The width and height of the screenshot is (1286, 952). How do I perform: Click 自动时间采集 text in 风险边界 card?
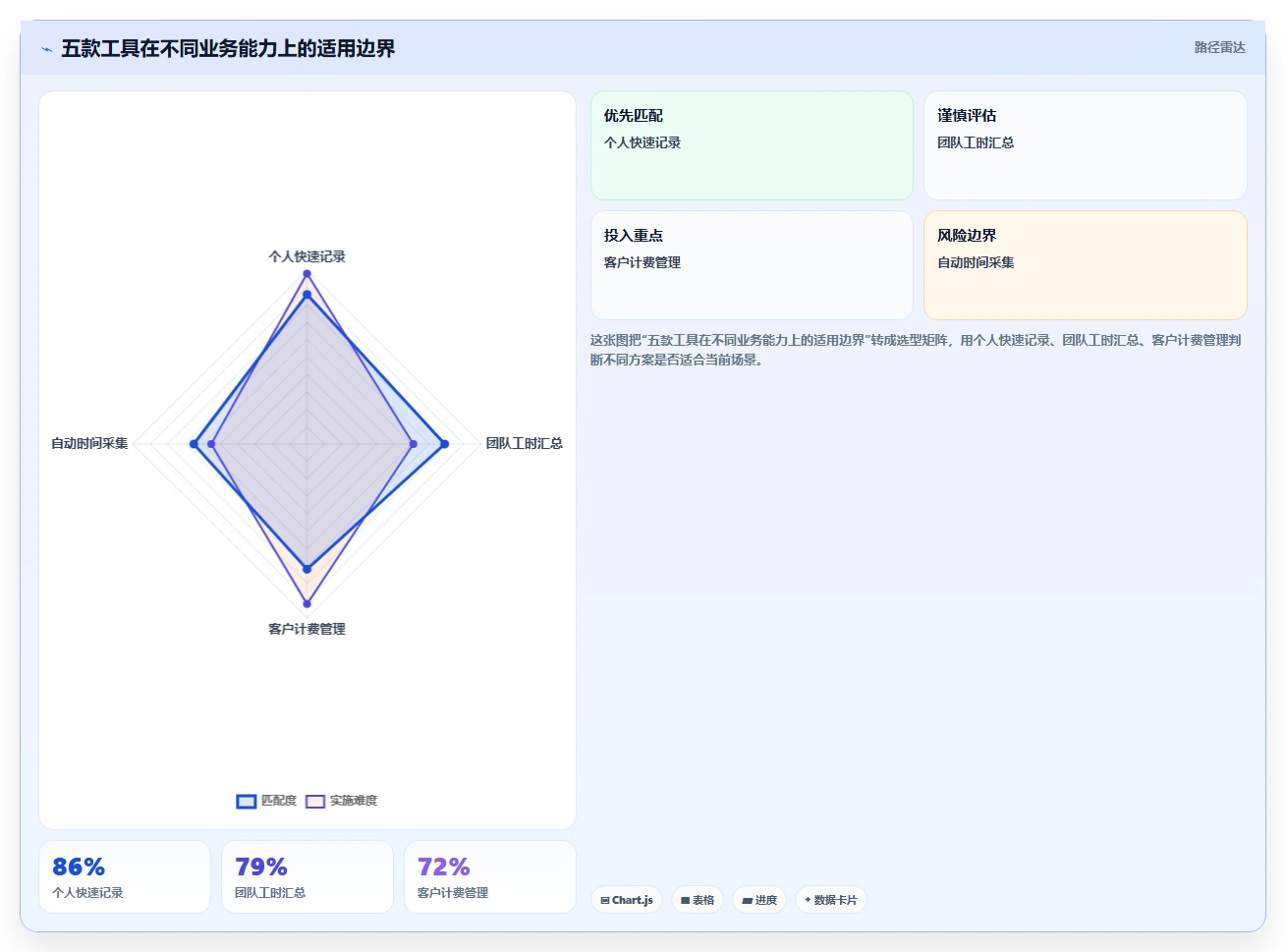coord(976,262)
